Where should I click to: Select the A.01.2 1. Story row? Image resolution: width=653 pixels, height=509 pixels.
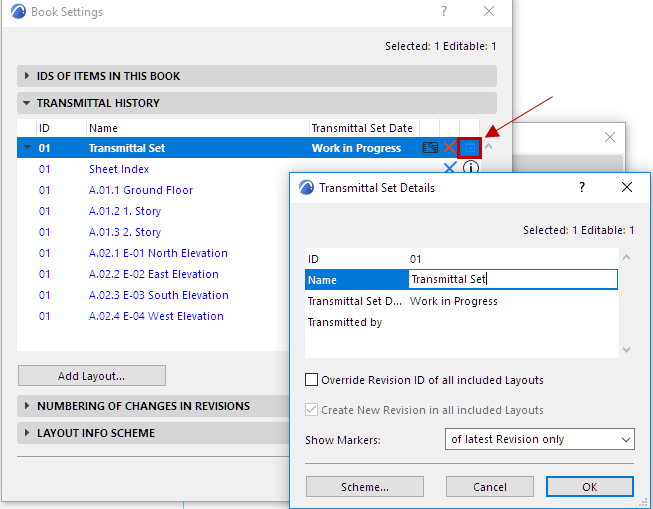pos(153,211)
